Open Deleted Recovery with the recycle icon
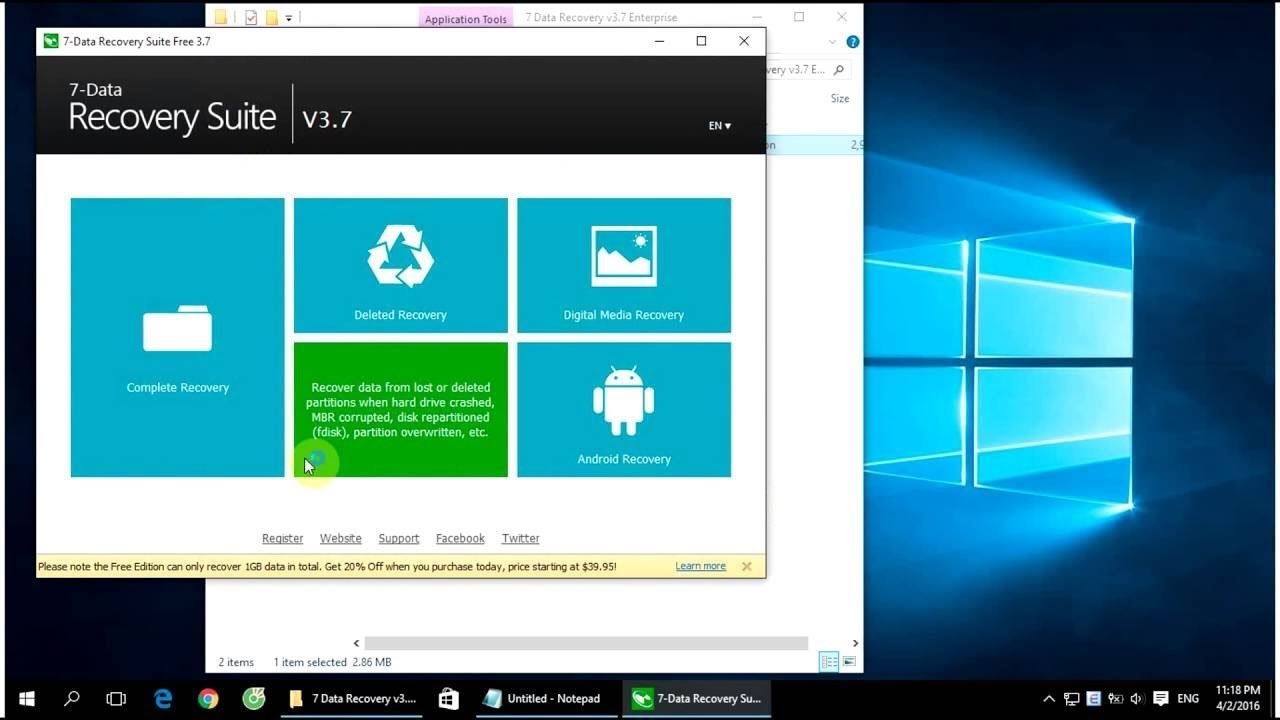Screen dimensions: 1280x720 click(400, 265)
